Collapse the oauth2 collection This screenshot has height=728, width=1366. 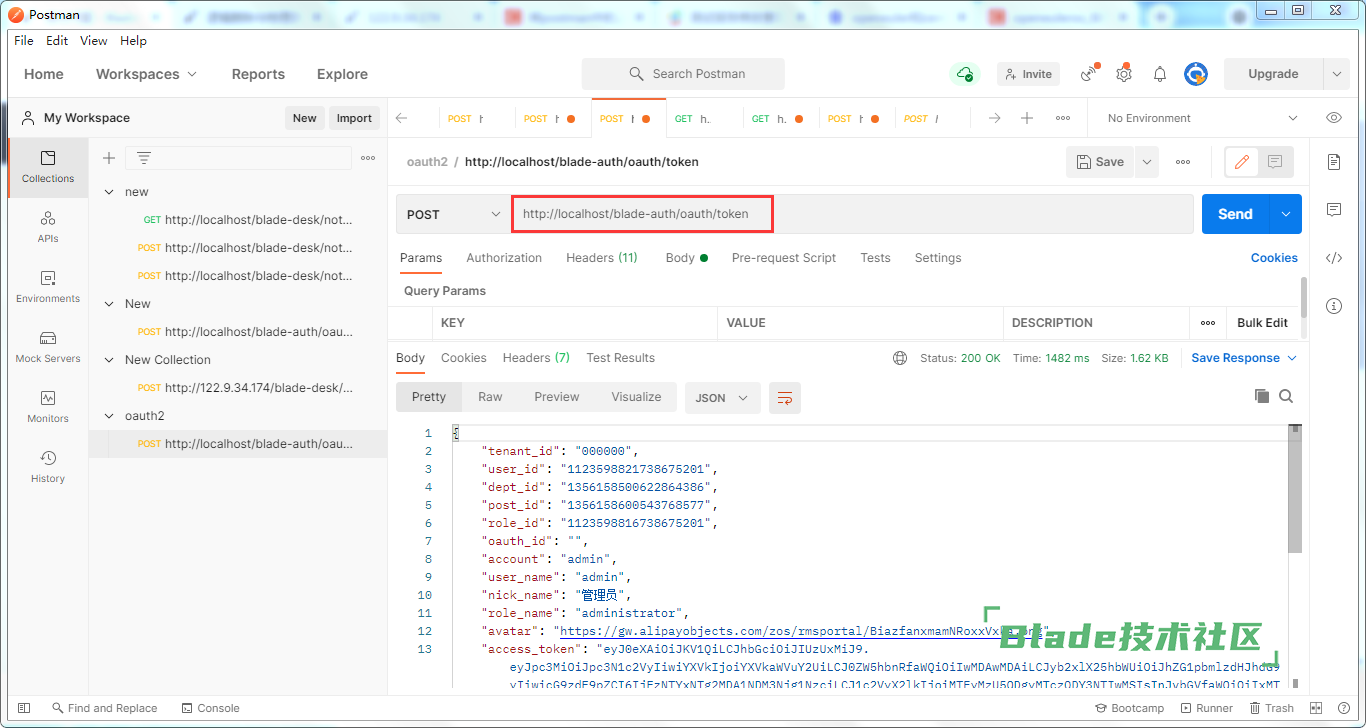(110, 416)
